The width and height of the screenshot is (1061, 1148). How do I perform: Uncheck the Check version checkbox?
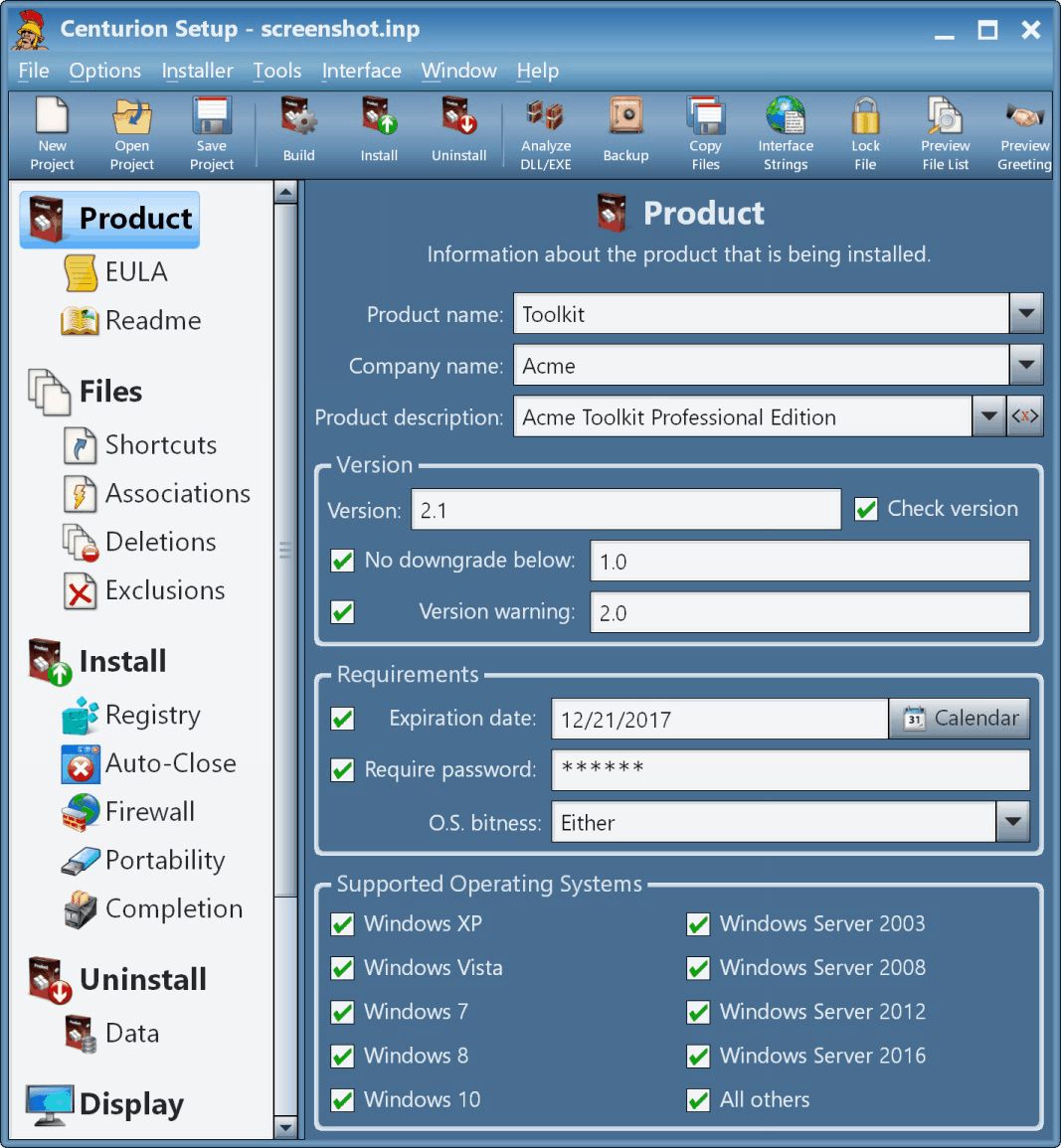coord(866,509)
